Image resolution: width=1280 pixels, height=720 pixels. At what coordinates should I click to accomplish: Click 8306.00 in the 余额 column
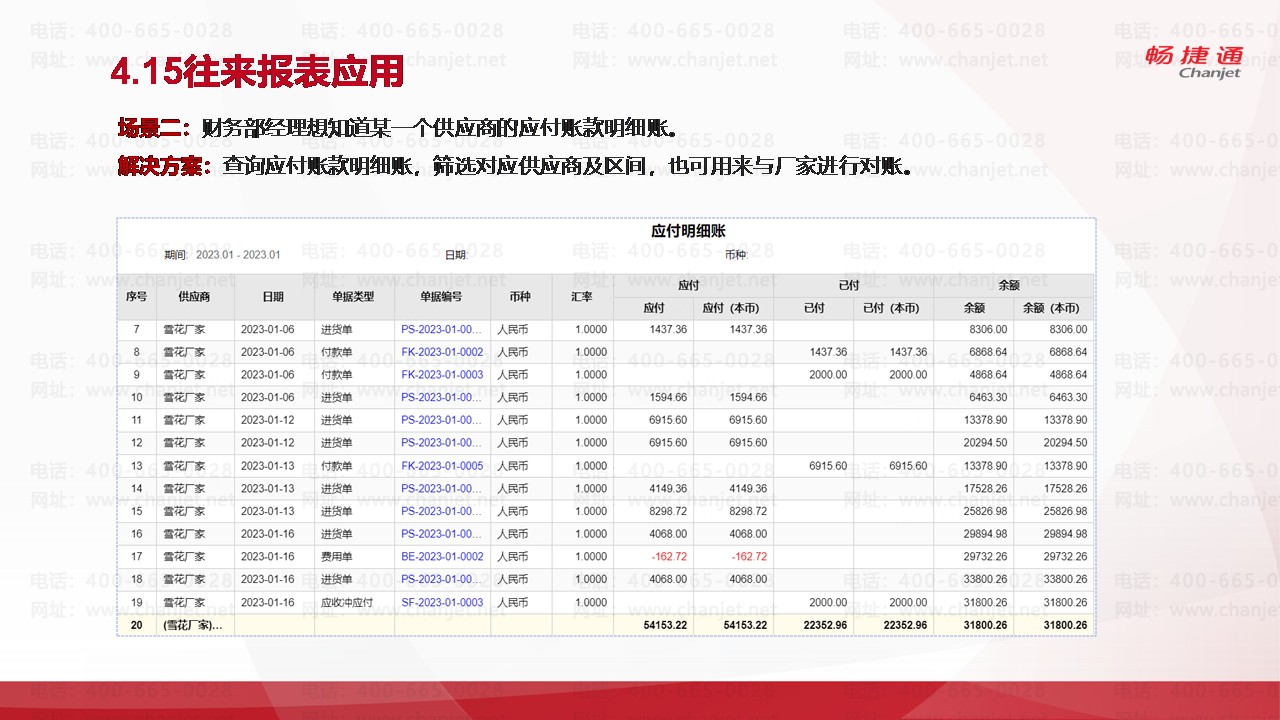click(988, 329)
